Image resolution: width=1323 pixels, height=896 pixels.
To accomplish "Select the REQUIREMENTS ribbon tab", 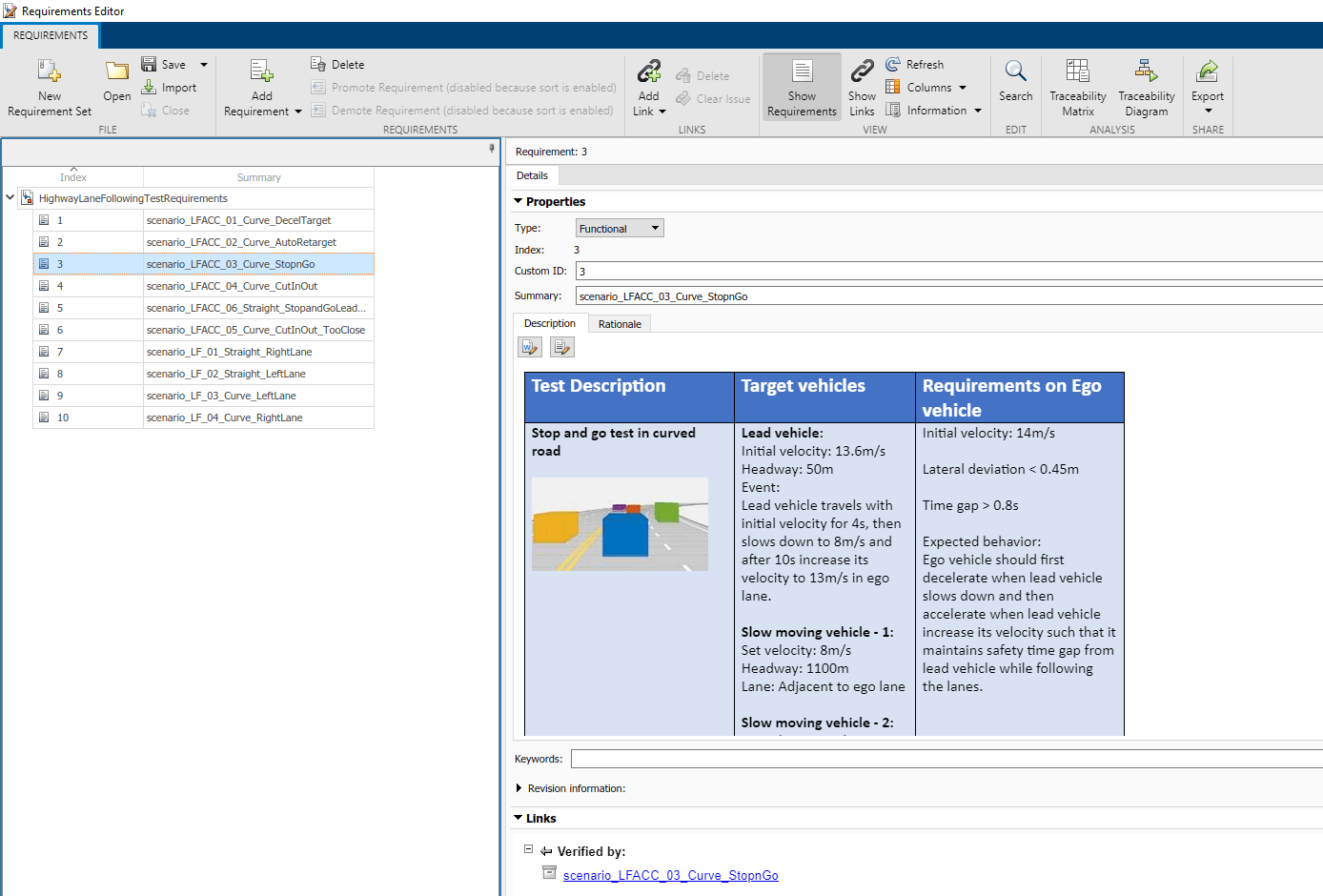I will (x=51, y=35).
